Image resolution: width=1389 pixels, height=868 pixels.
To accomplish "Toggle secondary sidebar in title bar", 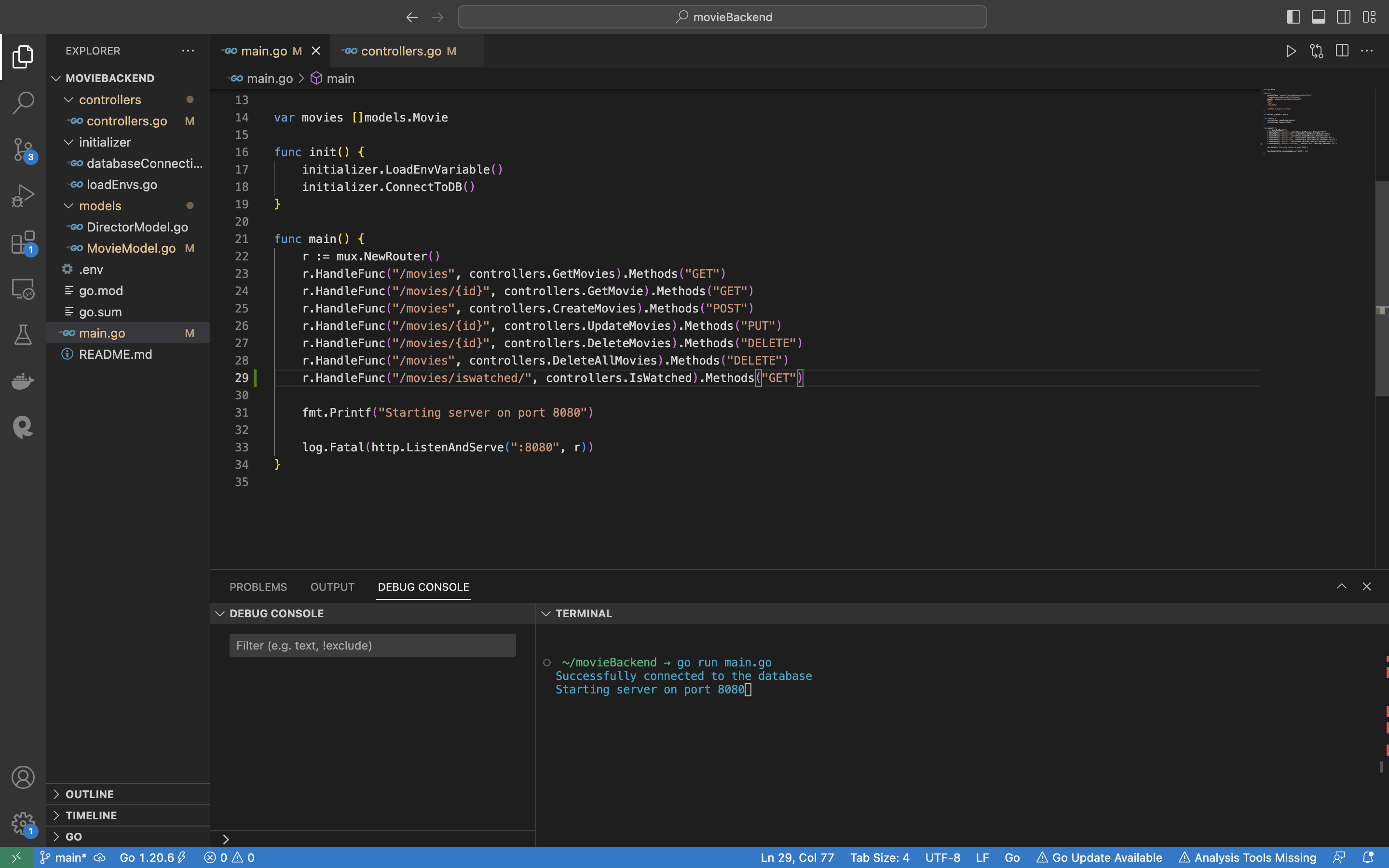I will [x=1343, y=17].
